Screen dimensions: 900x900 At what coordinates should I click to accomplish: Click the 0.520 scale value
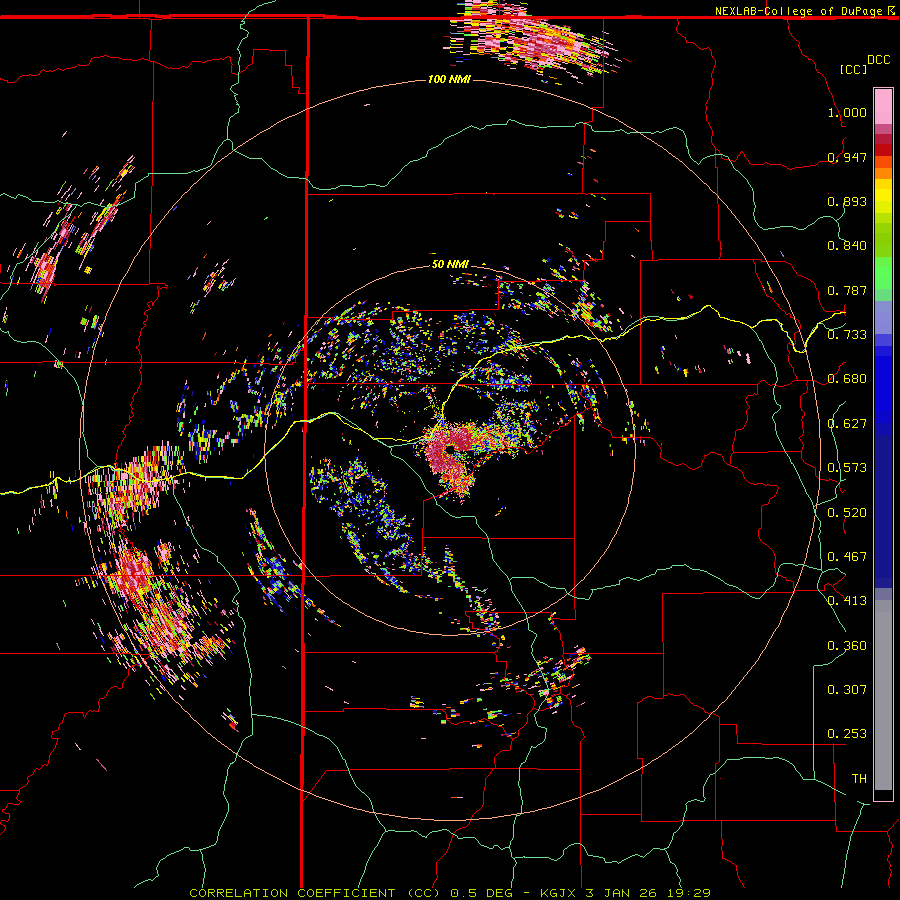847,513
